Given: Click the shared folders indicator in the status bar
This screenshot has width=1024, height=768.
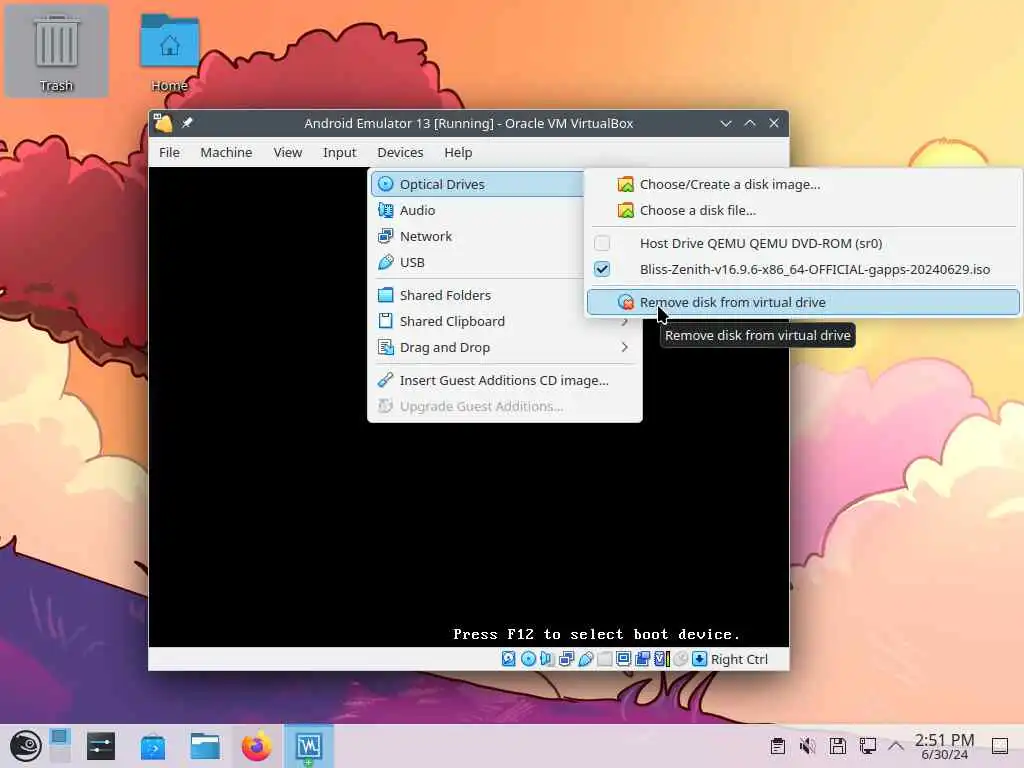Looking at the screenshot, I should [x=605, y=659].
